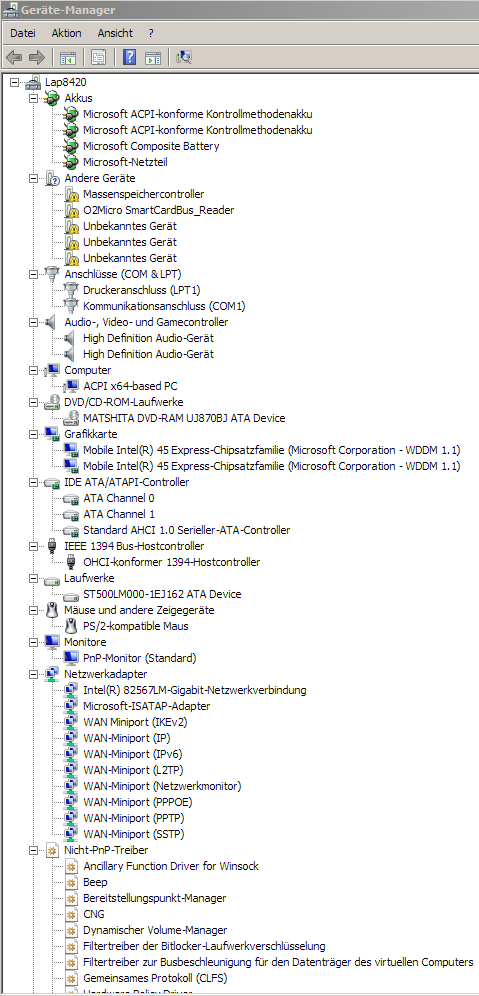Click the Back arrow toolbar button

coord(14,58)
